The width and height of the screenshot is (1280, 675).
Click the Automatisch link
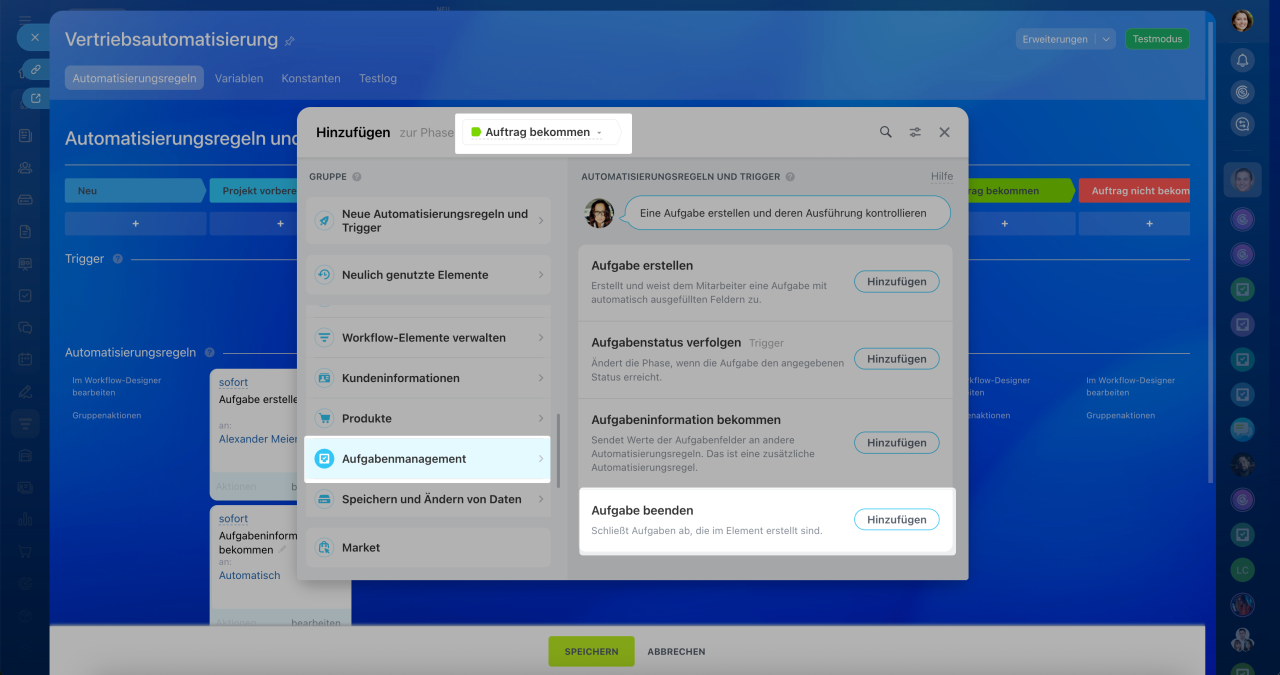(x=250, y=575)
